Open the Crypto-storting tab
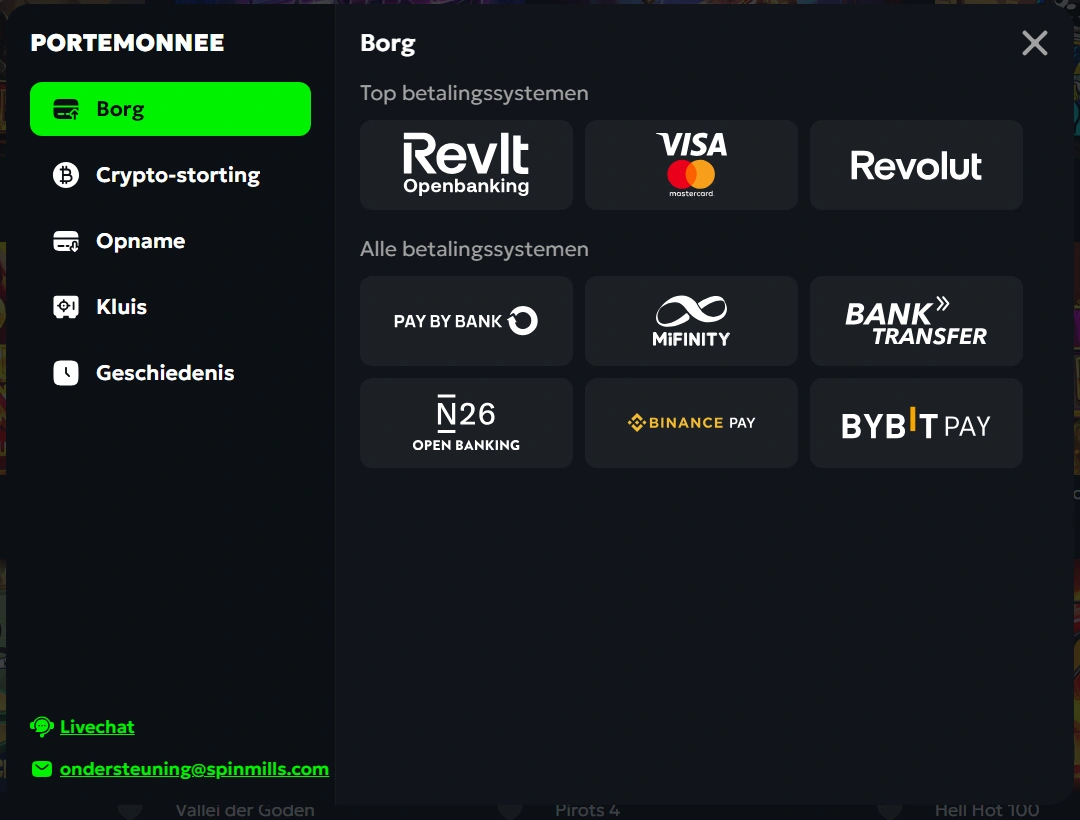1080x820 pixels. [177, 175]
